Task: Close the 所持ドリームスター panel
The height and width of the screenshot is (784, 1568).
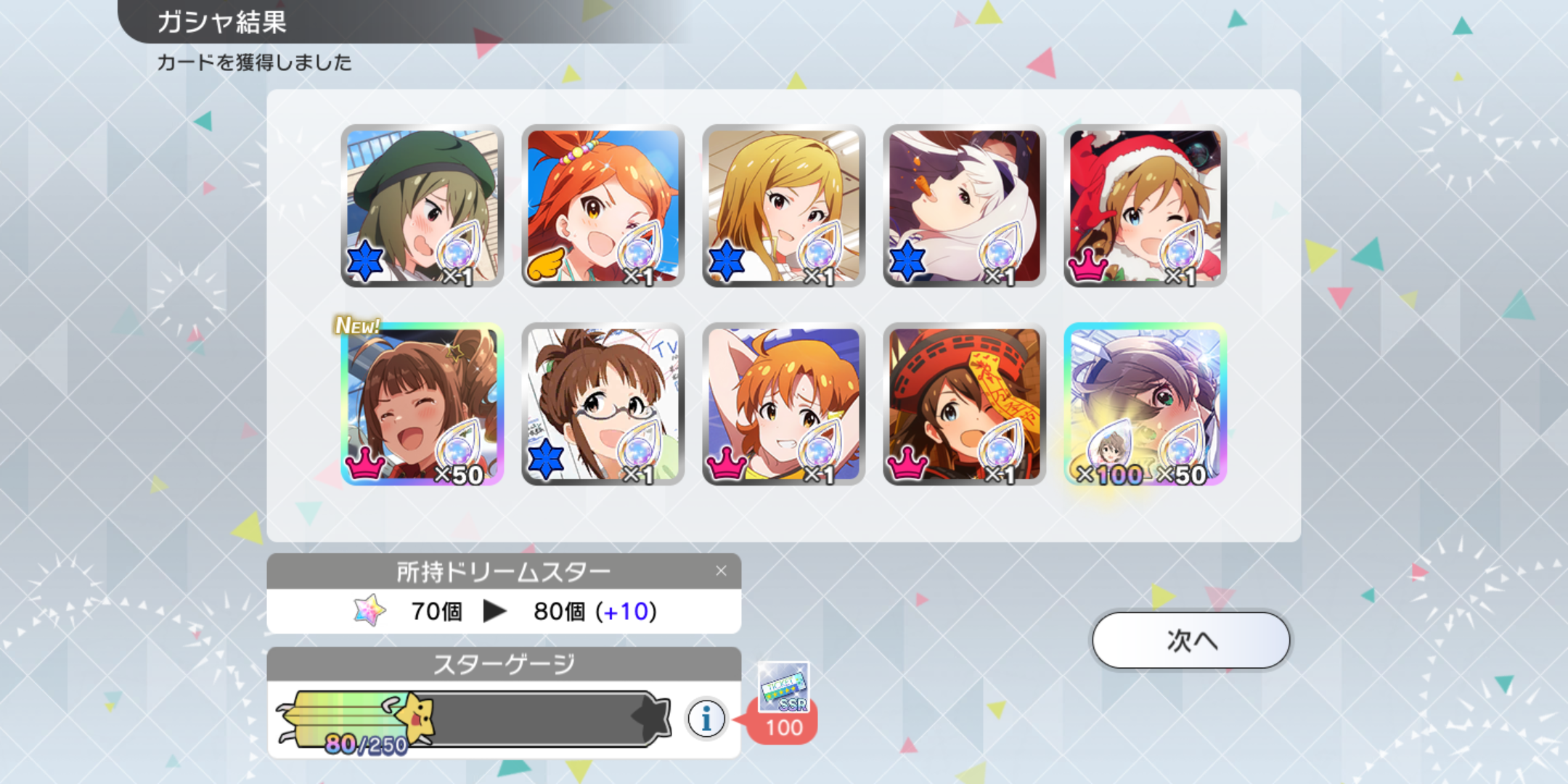Action: (721, 571)
